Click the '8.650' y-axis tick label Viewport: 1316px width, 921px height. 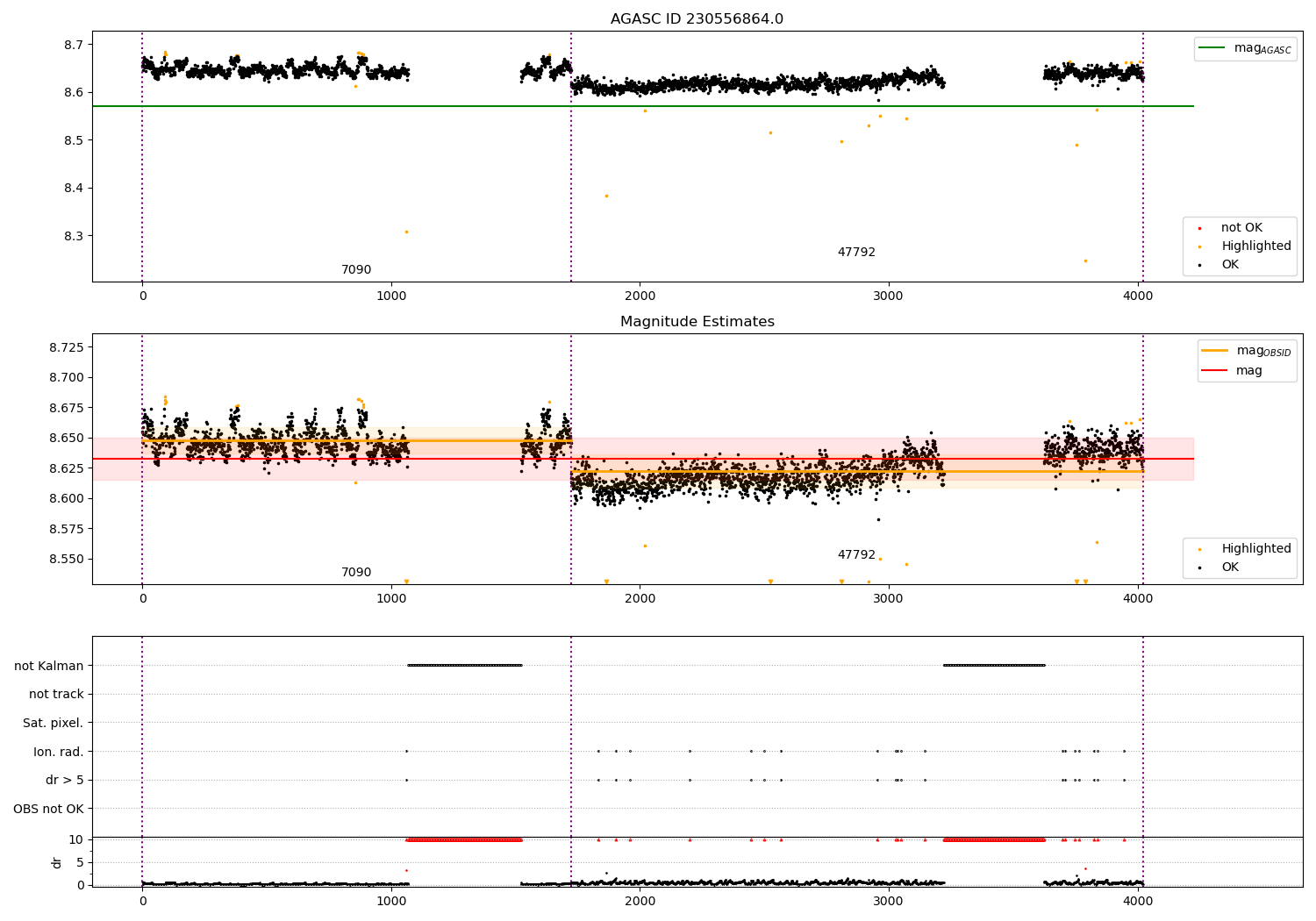point(67,439)
